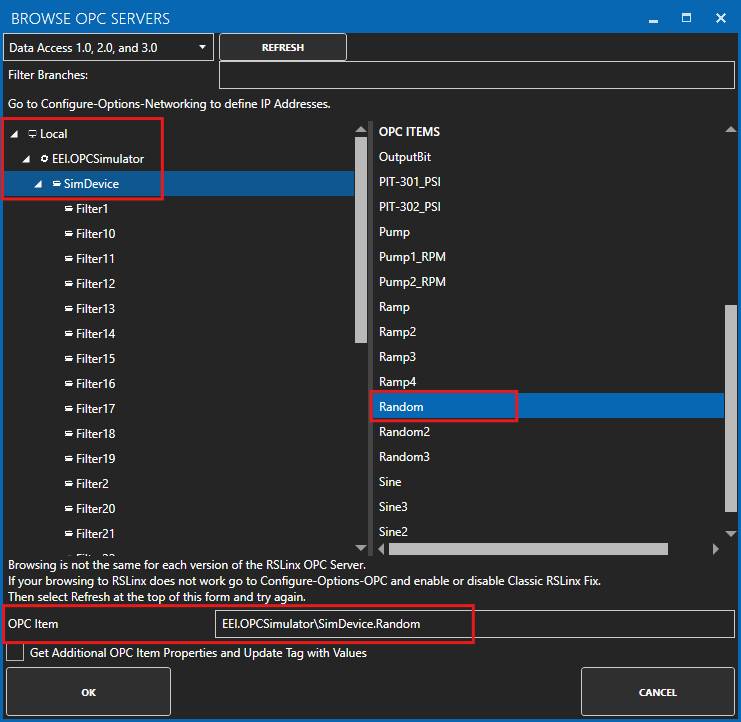Image resolution: width=741 pixels, height=722 pixels.
Task: Select Ramp3 item
Action: pyautogui.click(x=397, y=357)
